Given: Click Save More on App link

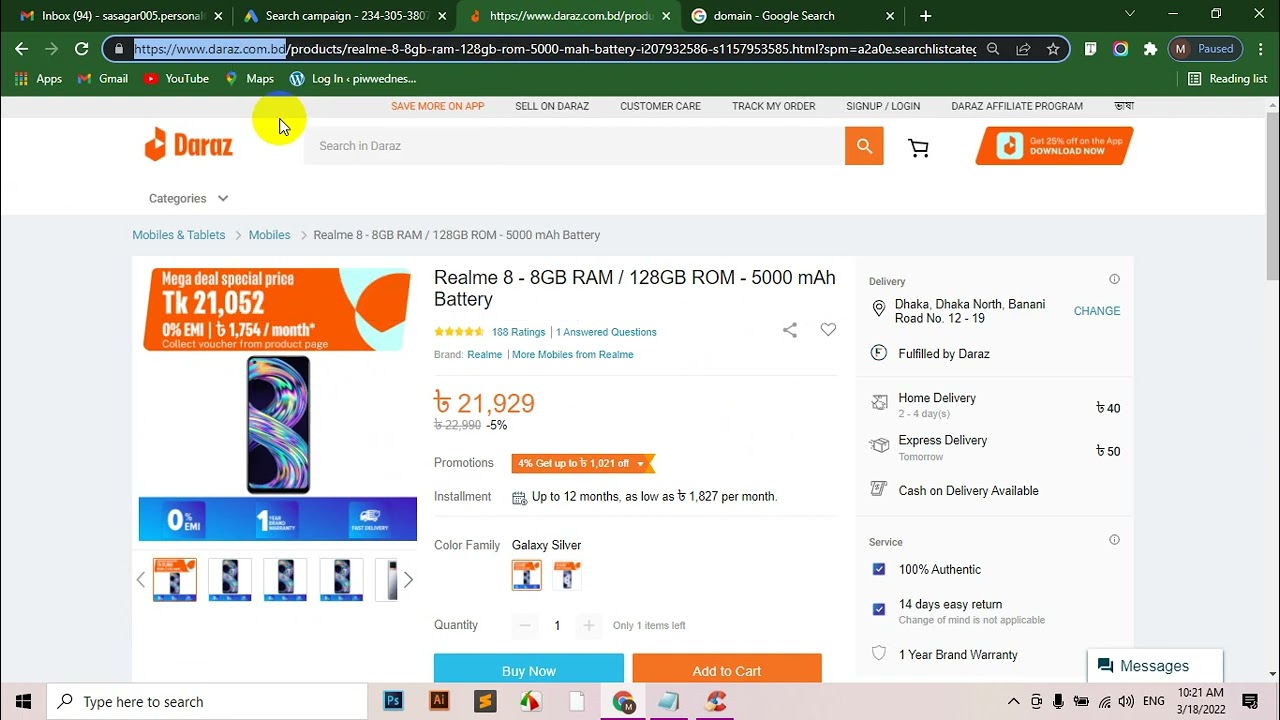Looking at the screenshot, I should click(437, 106).
